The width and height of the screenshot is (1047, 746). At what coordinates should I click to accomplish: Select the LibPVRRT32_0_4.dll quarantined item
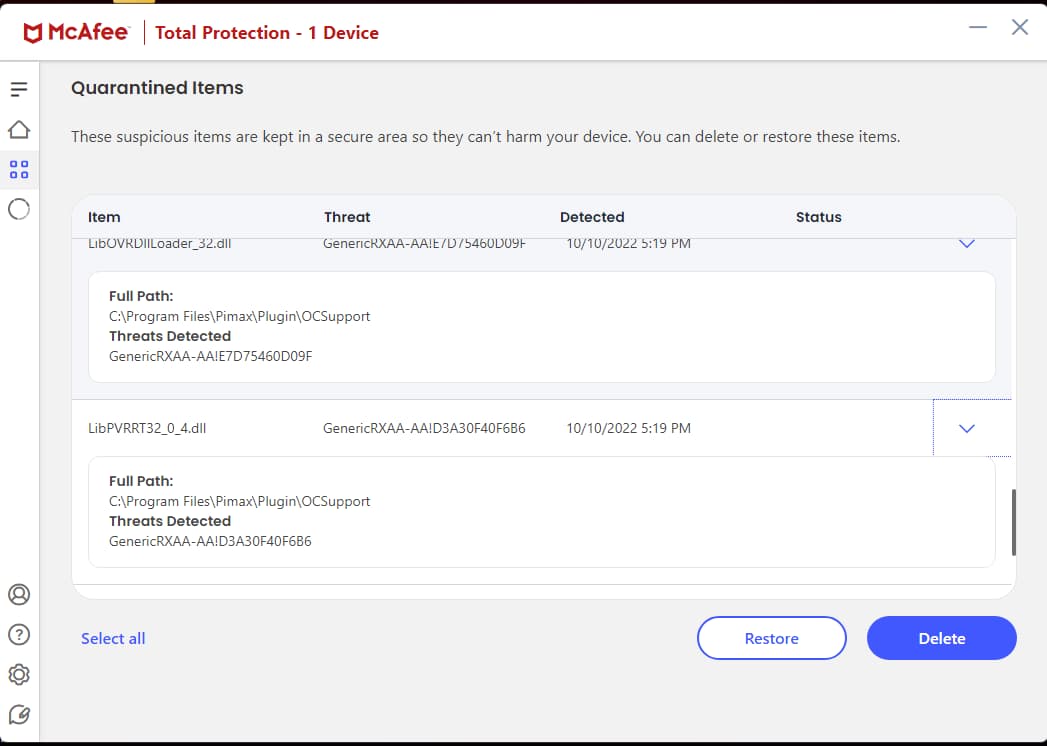click(148, 428)
